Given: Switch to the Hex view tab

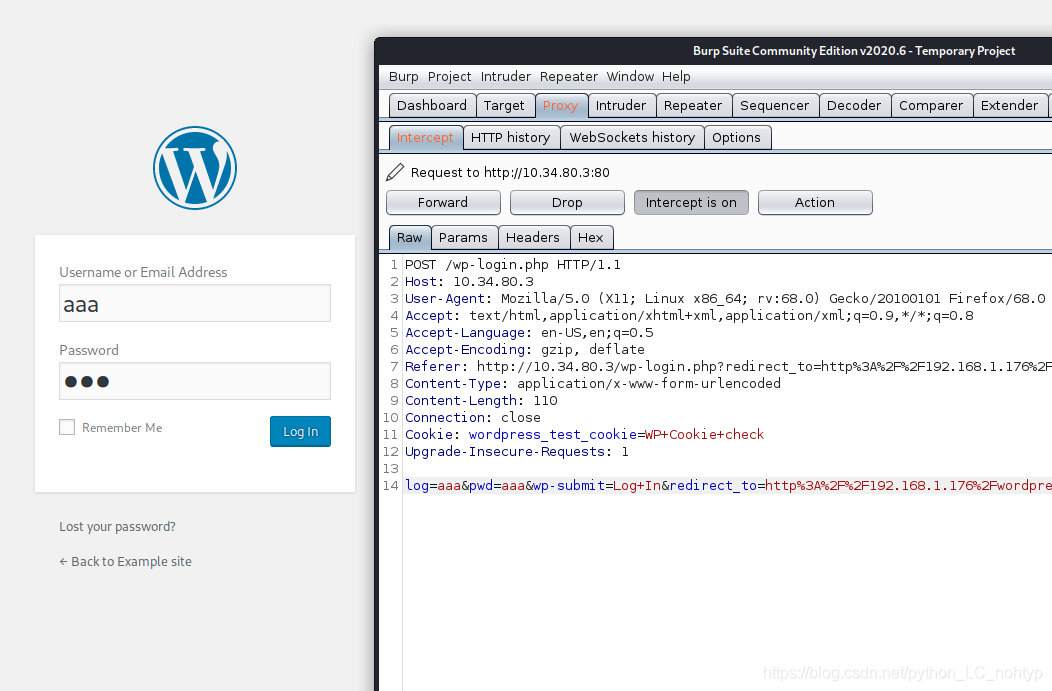Looking at the screenshot, I should [x=590, y=237].
